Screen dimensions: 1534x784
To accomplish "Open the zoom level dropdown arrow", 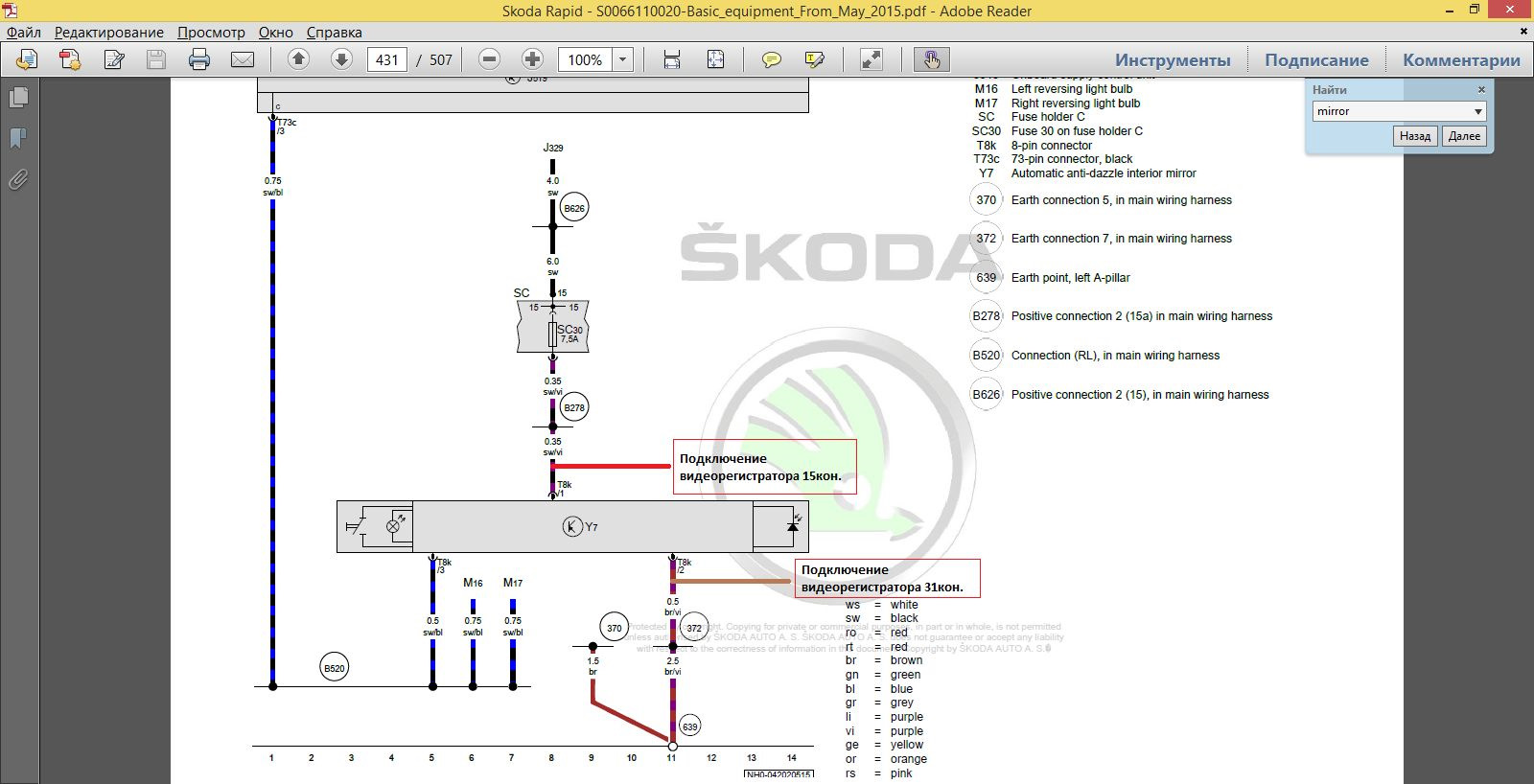I will 623,59.
